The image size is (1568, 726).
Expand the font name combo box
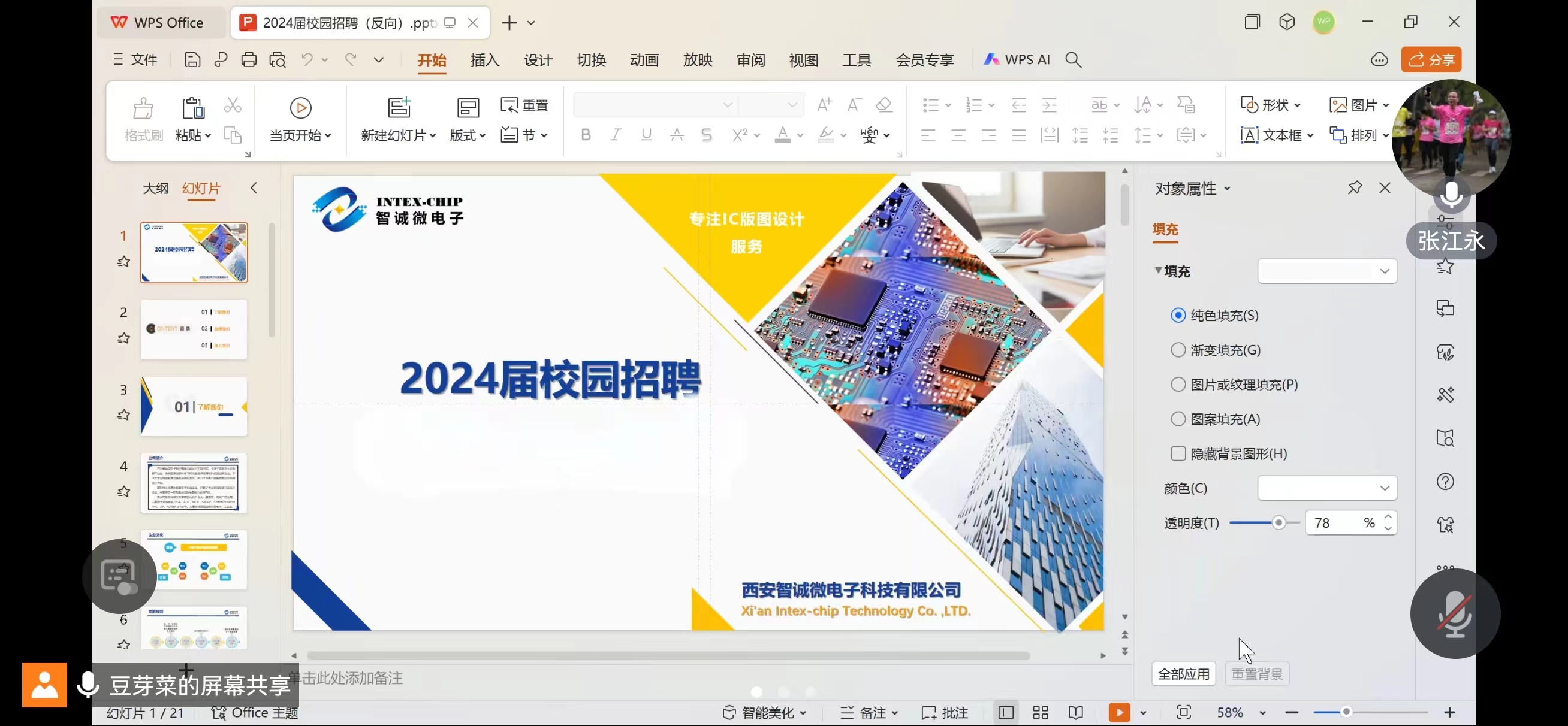(x=728, y=105)
